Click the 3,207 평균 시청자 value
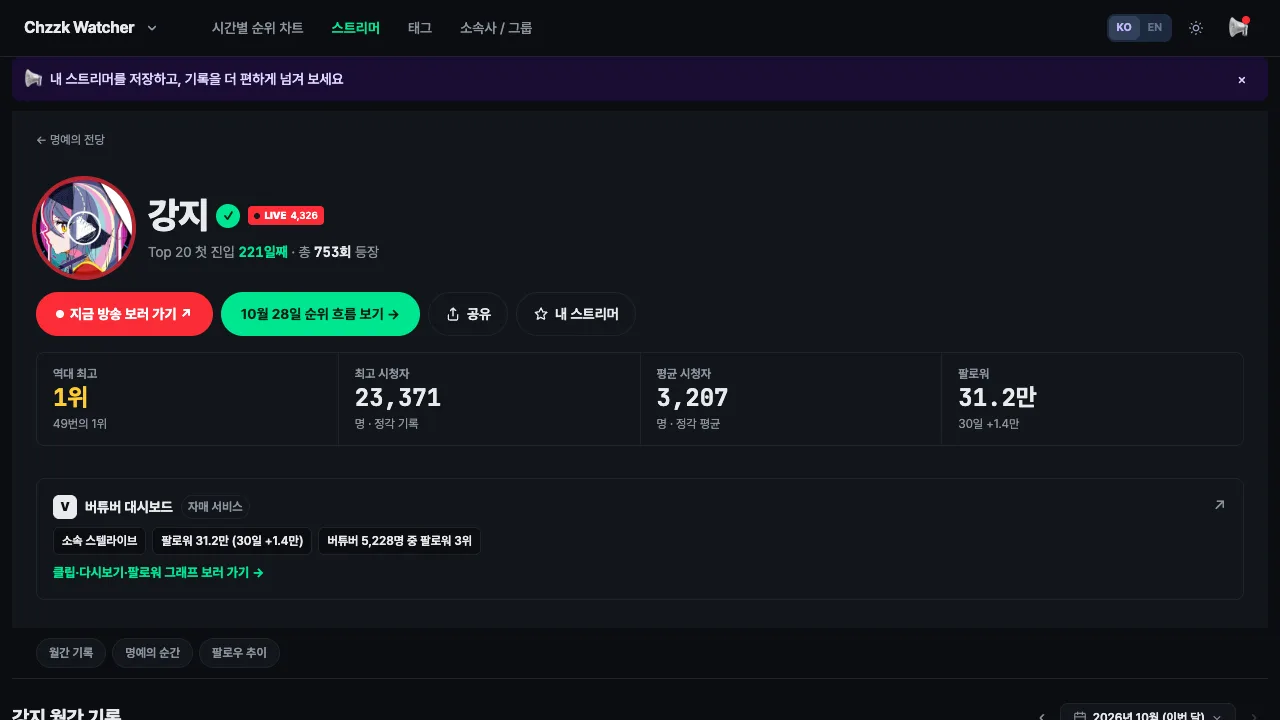 pos(692,398)
